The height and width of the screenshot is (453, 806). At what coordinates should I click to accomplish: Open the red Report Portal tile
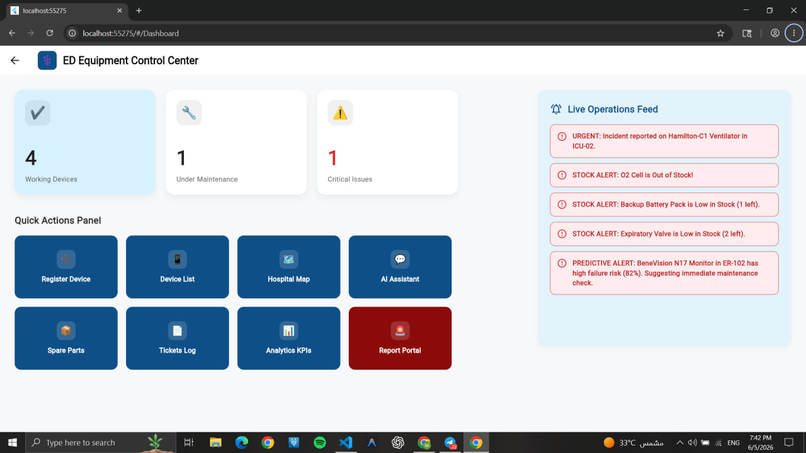click(400, 338)
